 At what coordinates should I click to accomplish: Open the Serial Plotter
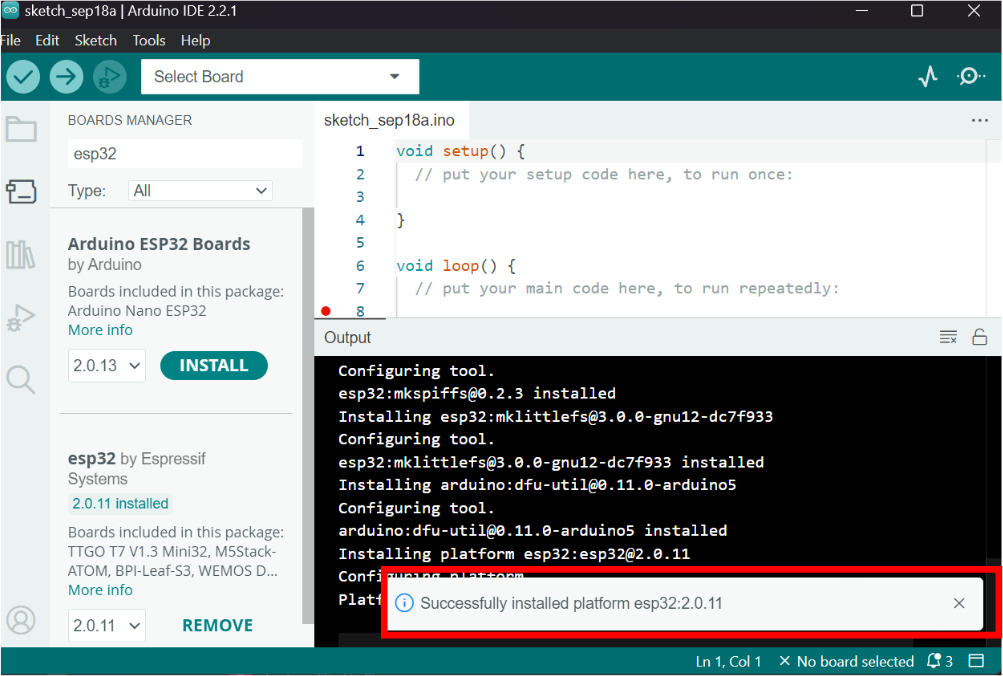[928, 77]
